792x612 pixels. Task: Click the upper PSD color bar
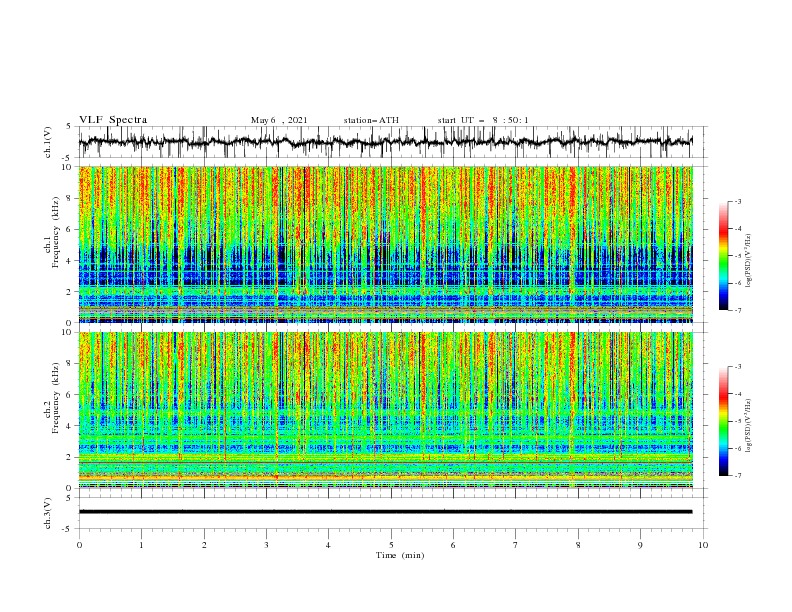click(724, 256)
